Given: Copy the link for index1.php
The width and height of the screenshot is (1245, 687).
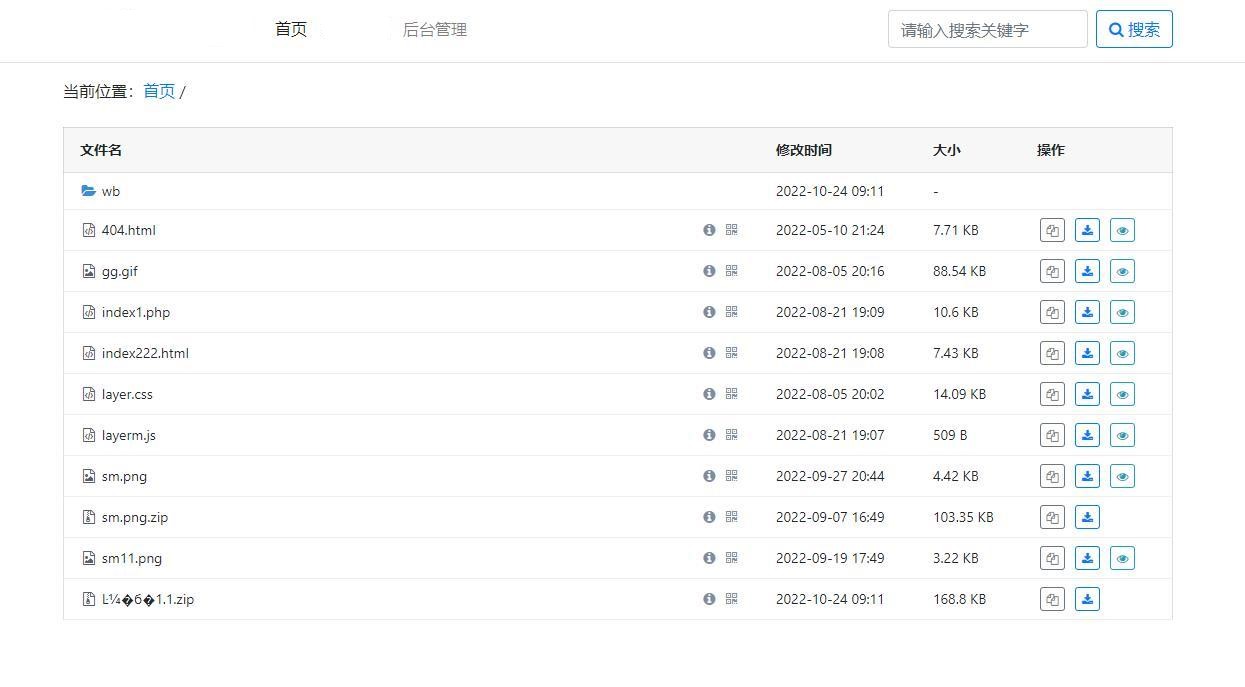Looking at the screenshot, I should click(x=1051, y=312).
